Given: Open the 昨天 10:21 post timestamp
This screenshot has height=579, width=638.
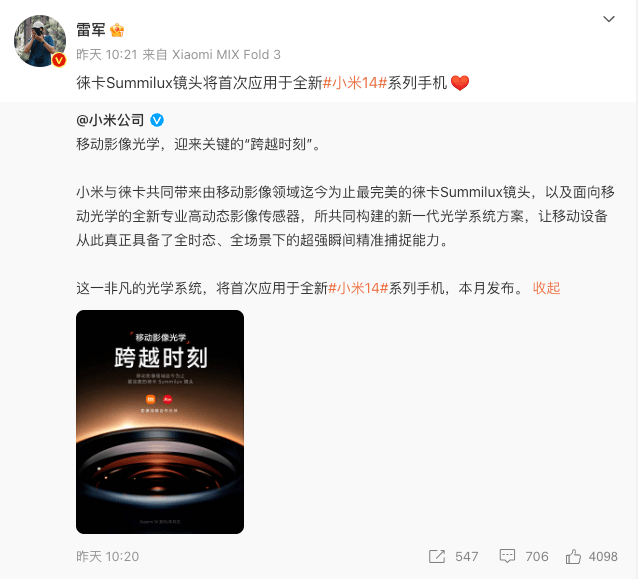Looking at the screenshot, I should click(107, 55).
